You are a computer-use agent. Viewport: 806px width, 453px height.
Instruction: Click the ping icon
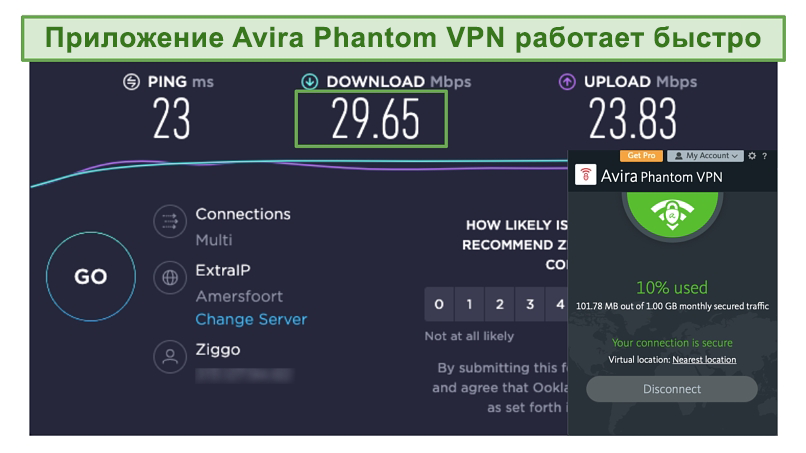tap(132, 82)
